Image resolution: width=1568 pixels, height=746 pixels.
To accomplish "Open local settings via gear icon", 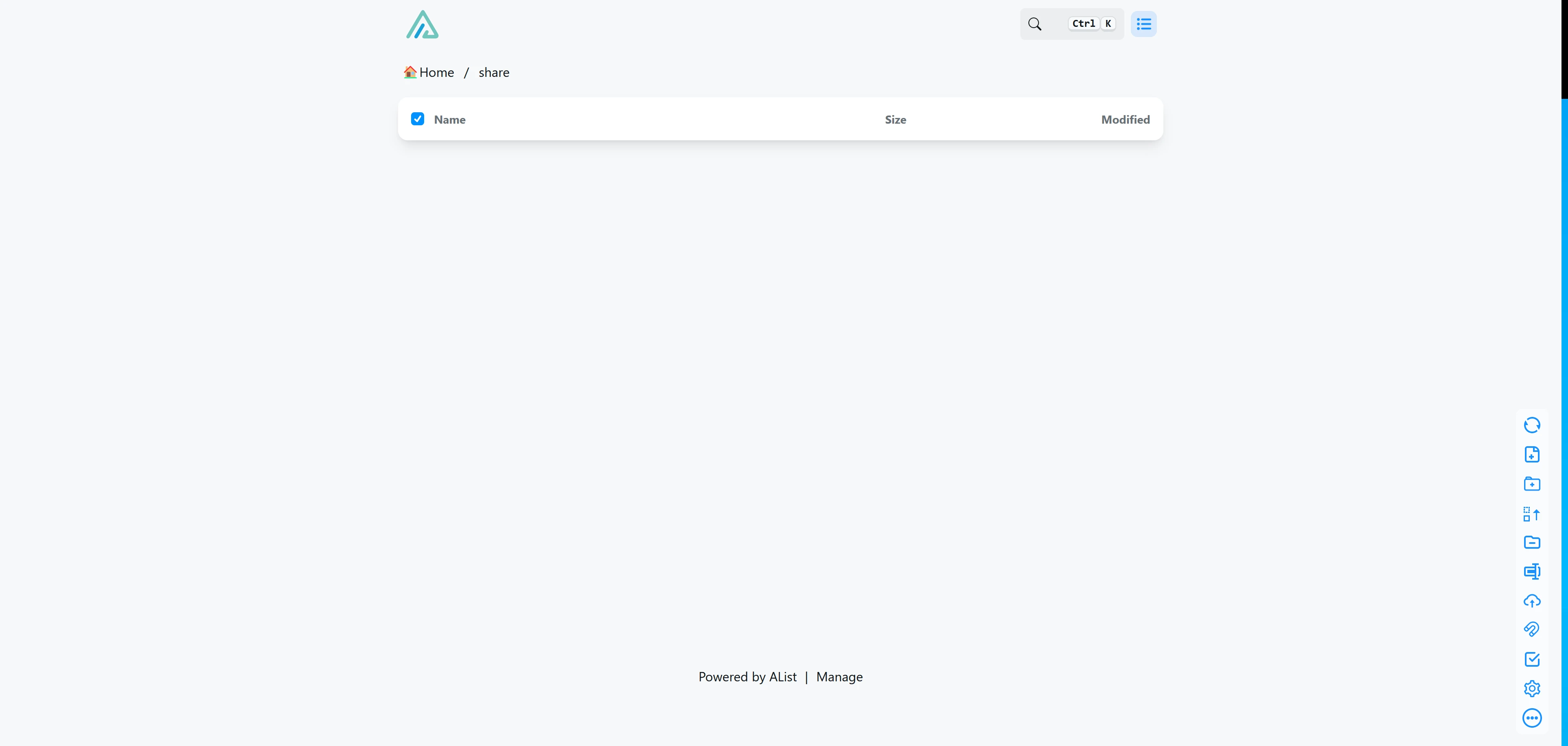I will click(x=1531, y=689).
